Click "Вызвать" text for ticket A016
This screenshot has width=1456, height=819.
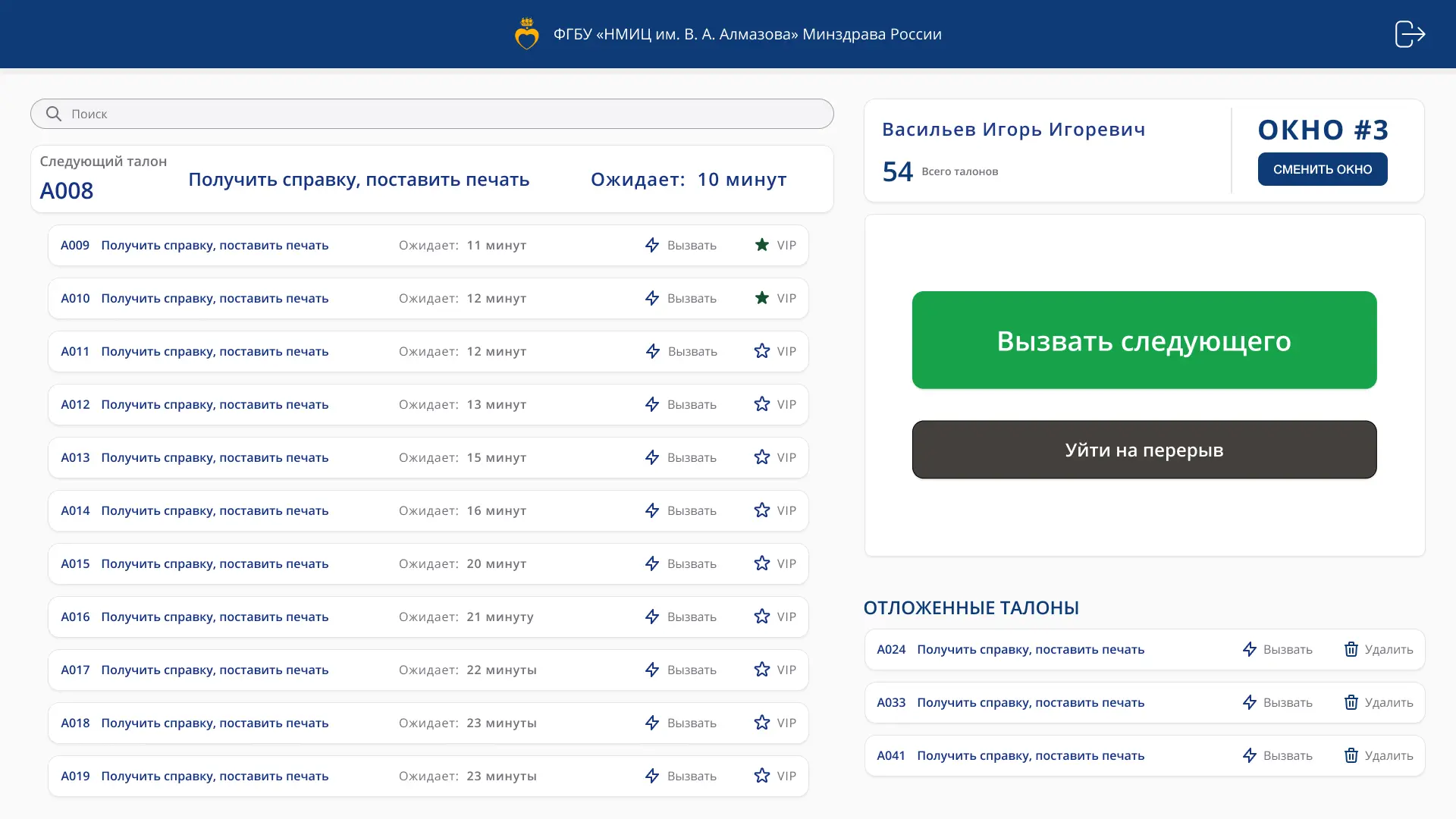(x=692, y=617)
